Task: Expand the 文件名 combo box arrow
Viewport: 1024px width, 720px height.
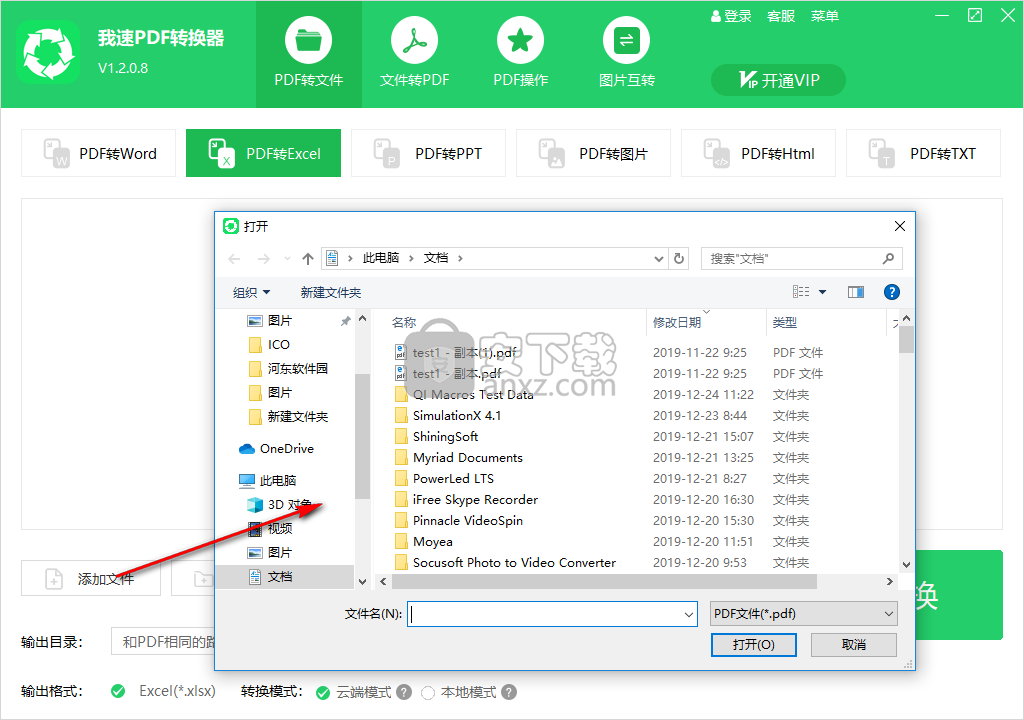Action: pyautogui.click(x=689, y=614)
